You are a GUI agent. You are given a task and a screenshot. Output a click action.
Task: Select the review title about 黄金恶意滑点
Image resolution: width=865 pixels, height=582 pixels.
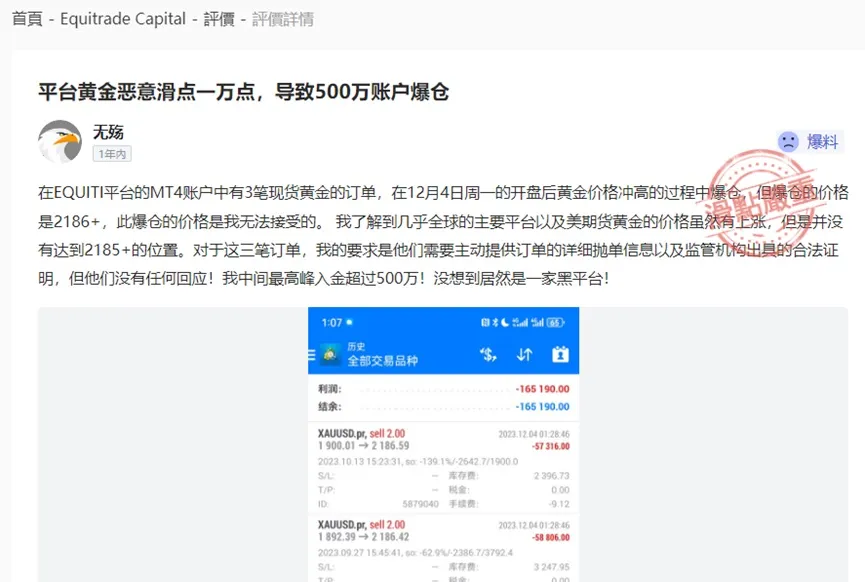pyautogui.click(x=244, y=92)
